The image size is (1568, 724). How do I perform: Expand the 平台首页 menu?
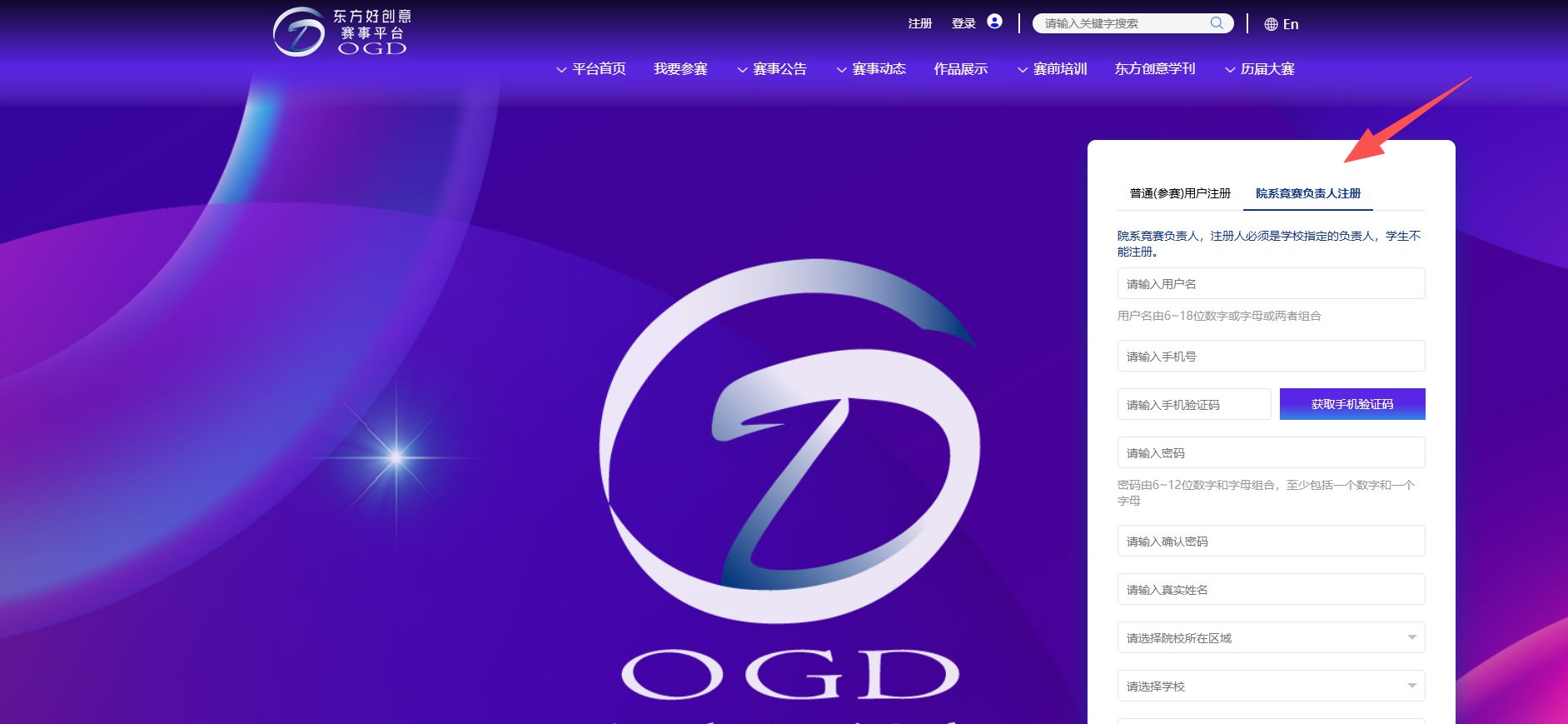tap(591, 69)
